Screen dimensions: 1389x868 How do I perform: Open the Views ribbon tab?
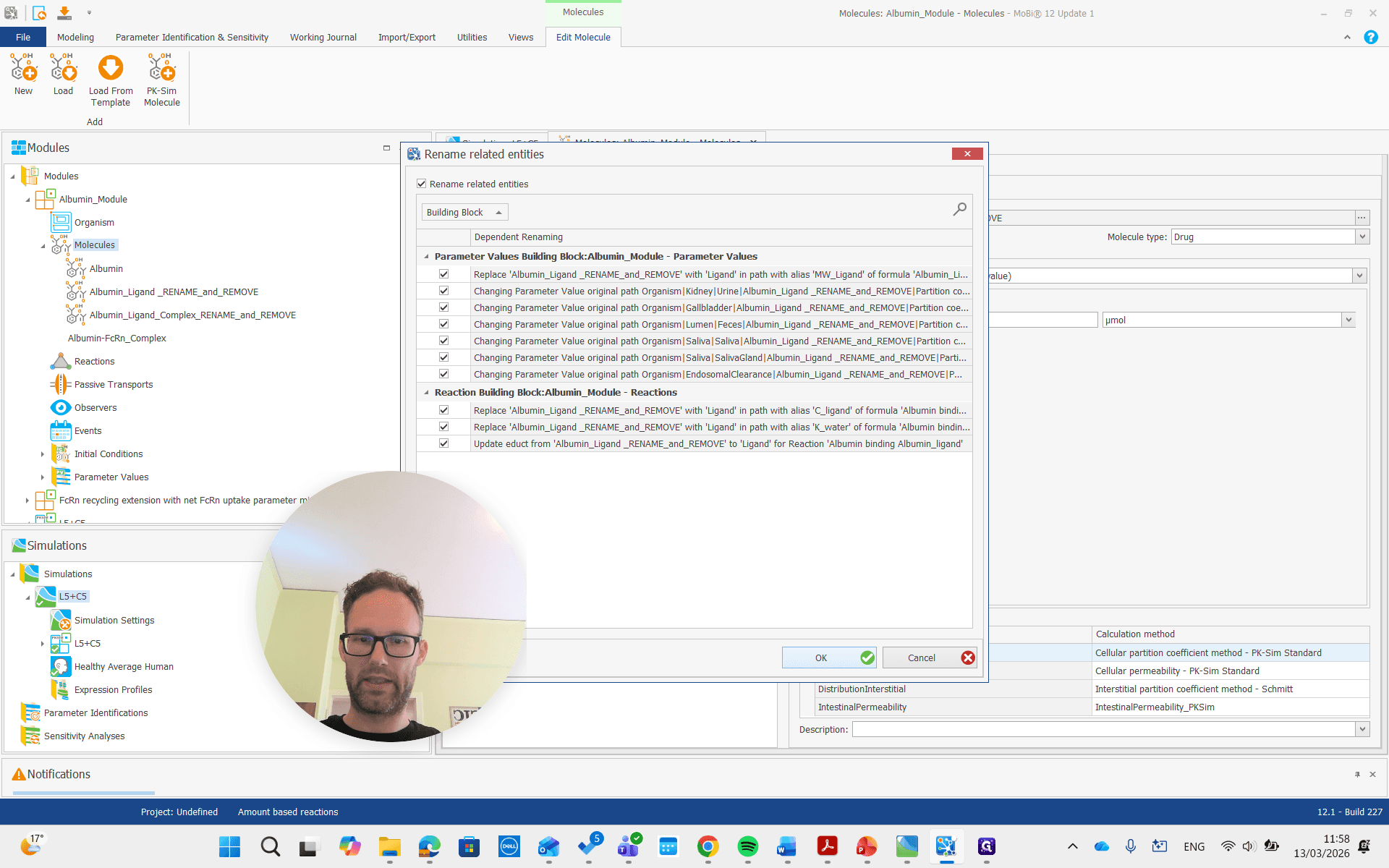(520, 37)
